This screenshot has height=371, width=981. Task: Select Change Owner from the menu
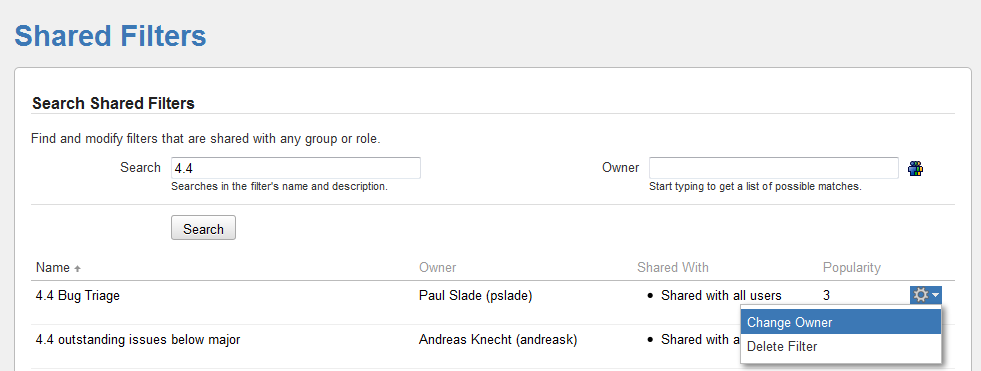point(840,323)
